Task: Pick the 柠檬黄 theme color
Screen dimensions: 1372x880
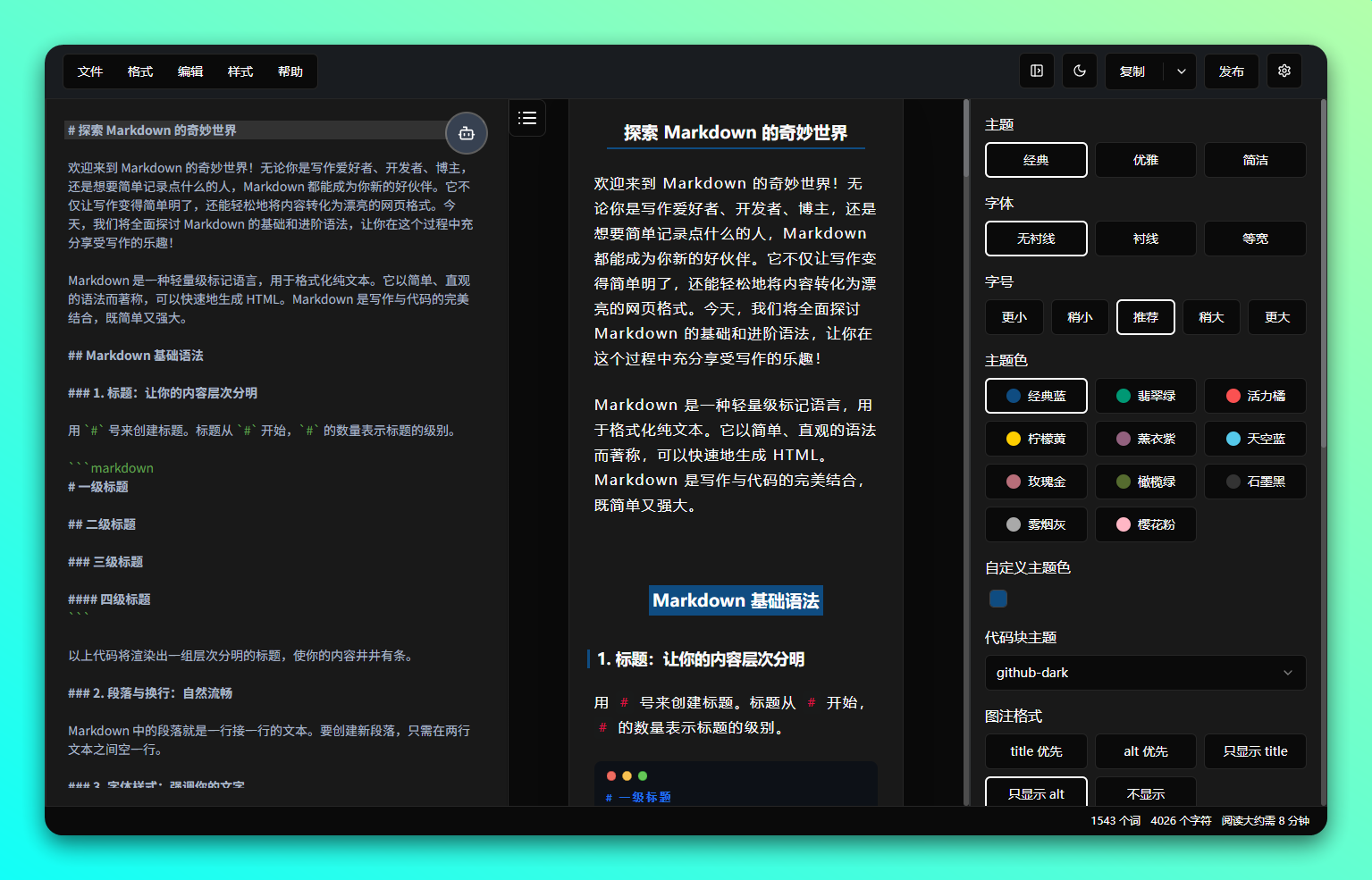Action: tap(1036, 439)
